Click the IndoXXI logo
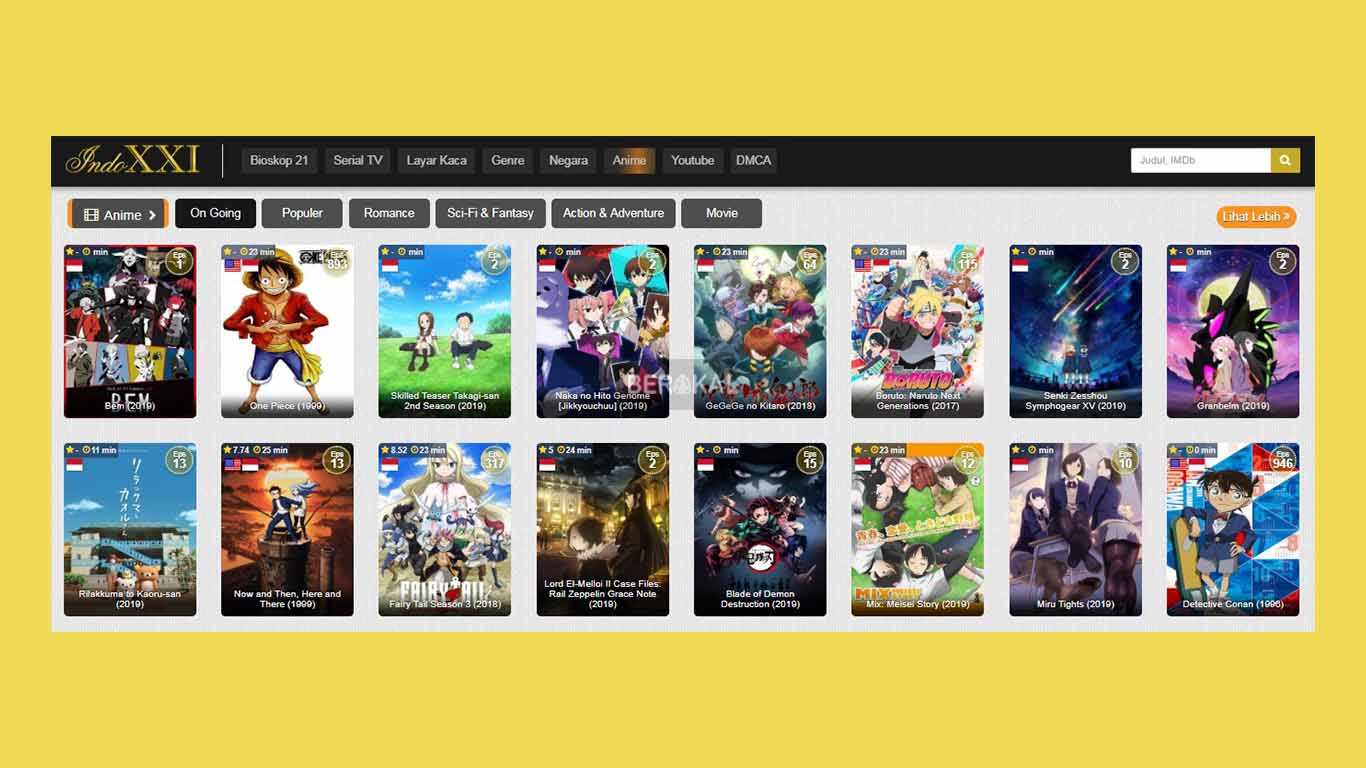Image resolution: width=1366 pixels, height=768 pixels. tap(133, 160)
